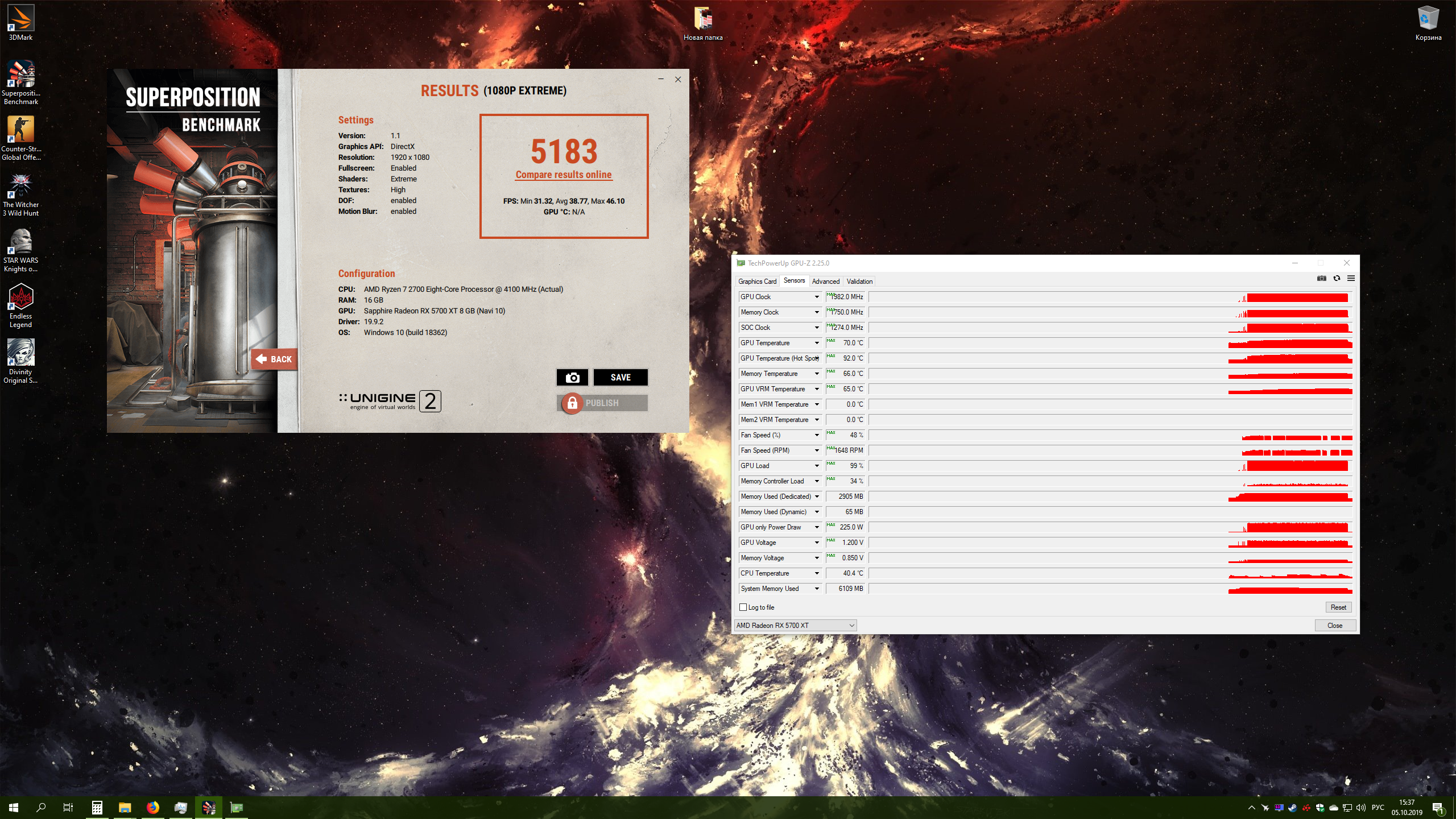Open the Validation tab
Screen dimensions: 1456x819
[859, 281]
